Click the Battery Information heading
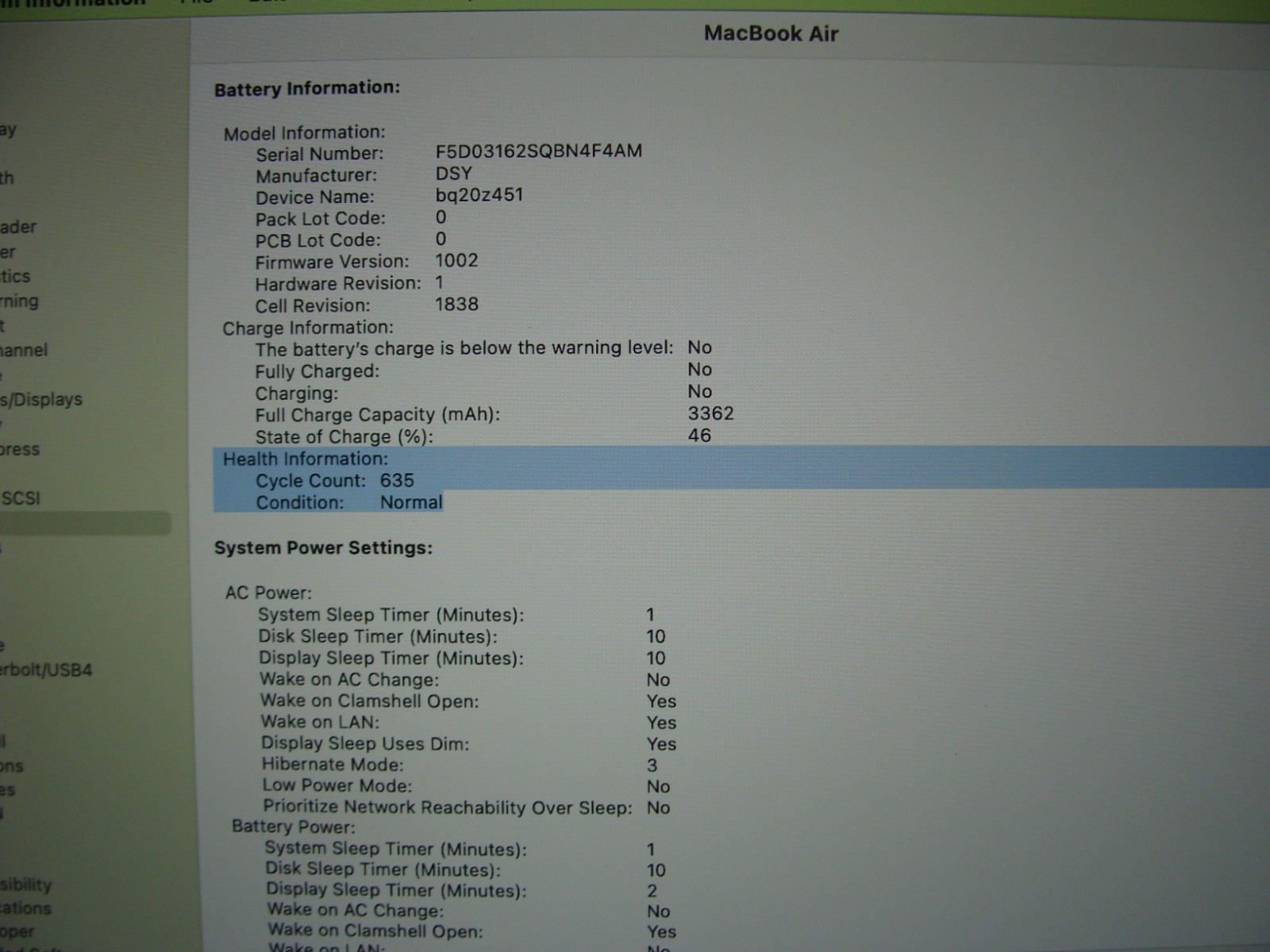 coord(307,88)
